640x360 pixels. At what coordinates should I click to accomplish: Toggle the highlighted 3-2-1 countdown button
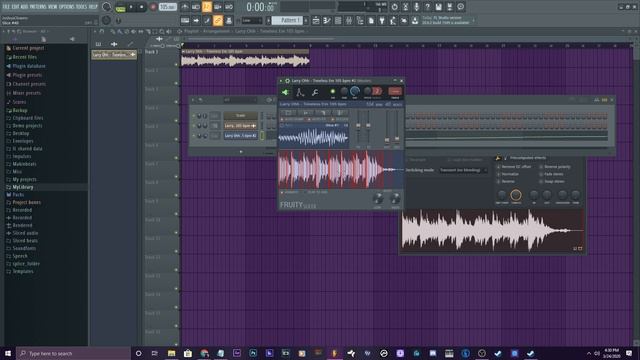point(207,7)
